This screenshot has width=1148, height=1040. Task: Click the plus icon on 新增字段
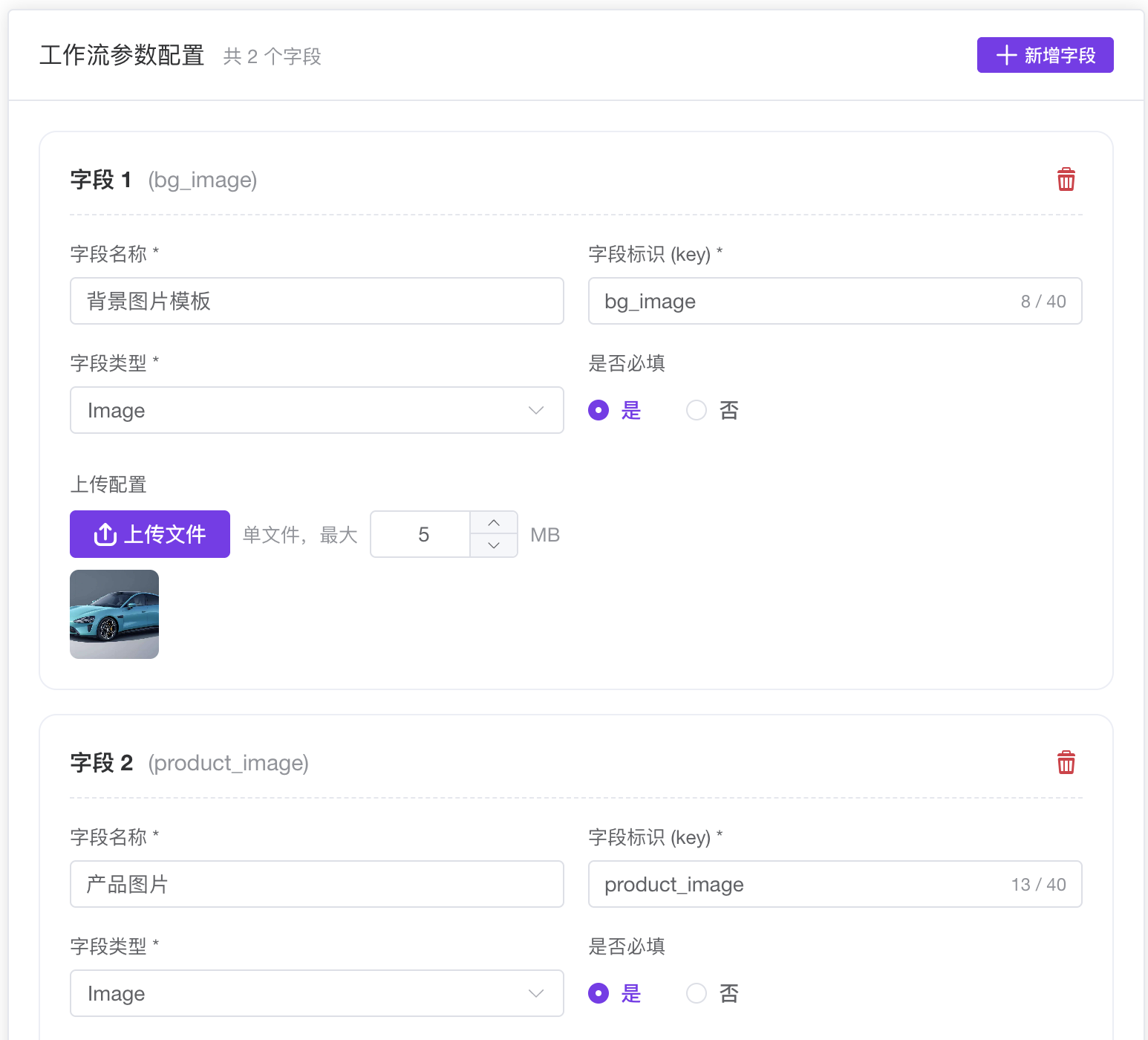pyautogui.click(x=1006, y=55)
